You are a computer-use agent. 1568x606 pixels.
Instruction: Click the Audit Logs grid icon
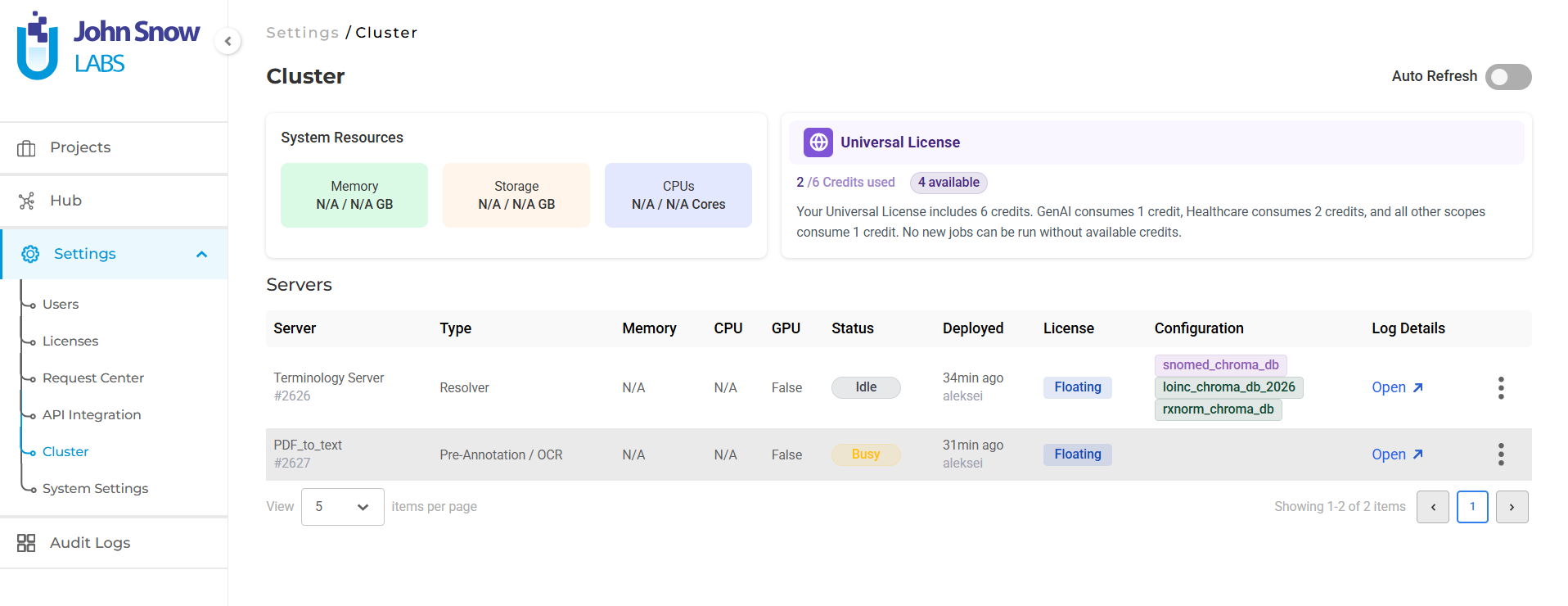coord(26,543)
